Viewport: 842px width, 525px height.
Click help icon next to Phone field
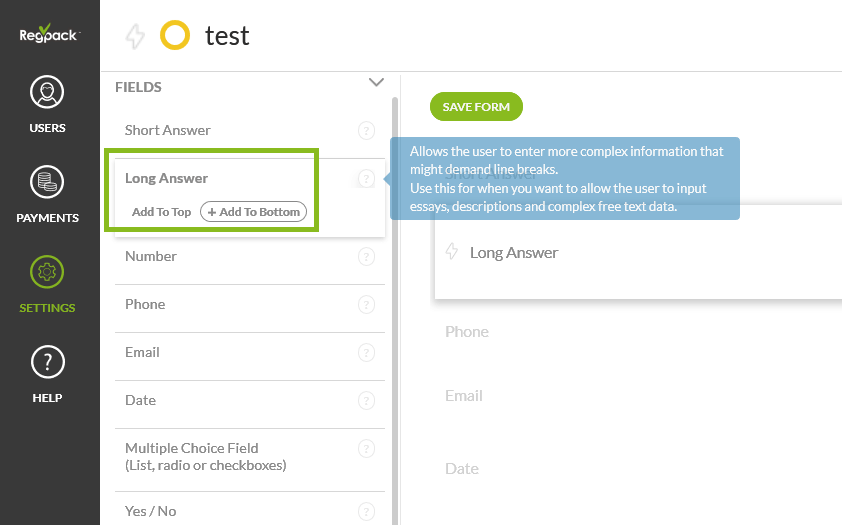366,305
